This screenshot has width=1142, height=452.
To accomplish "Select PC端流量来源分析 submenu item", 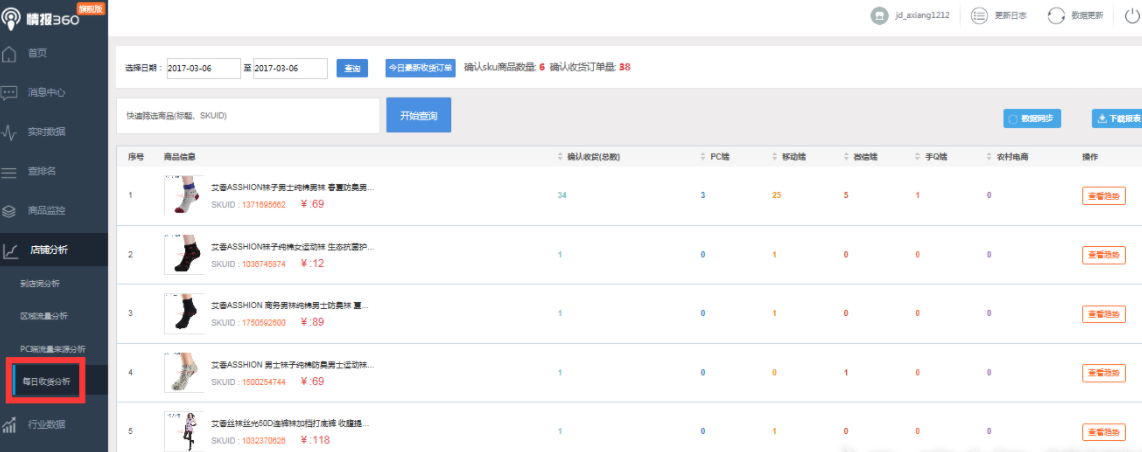I will 52,349.
